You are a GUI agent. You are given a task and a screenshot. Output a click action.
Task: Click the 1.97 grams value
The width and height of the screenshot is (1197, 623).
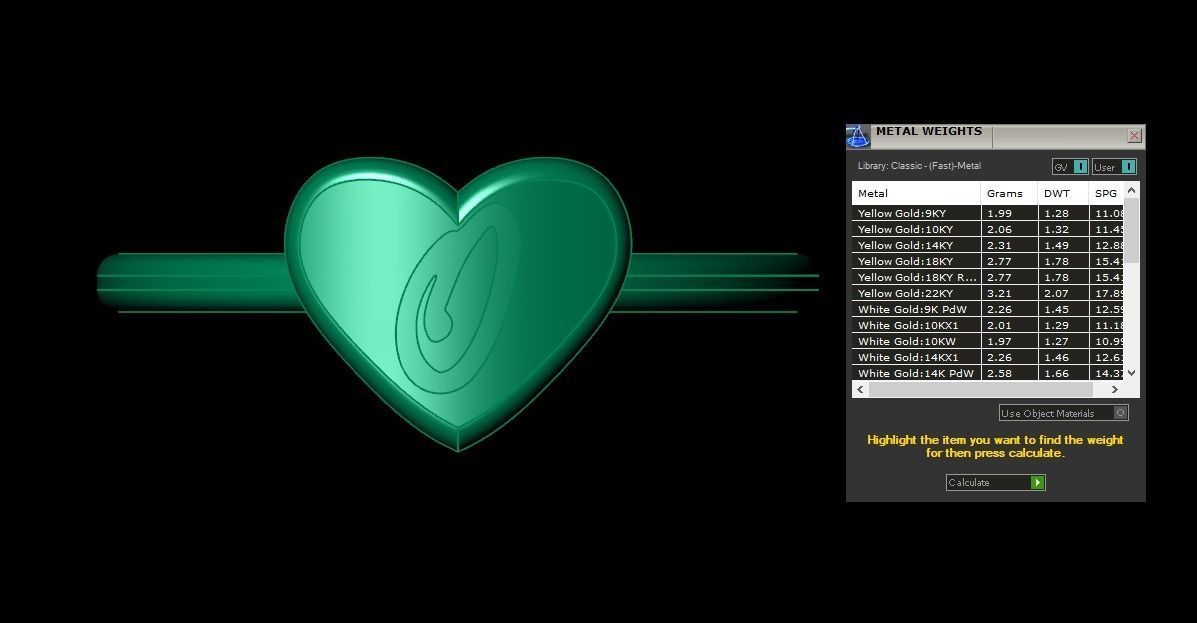(x=999, y=342)
